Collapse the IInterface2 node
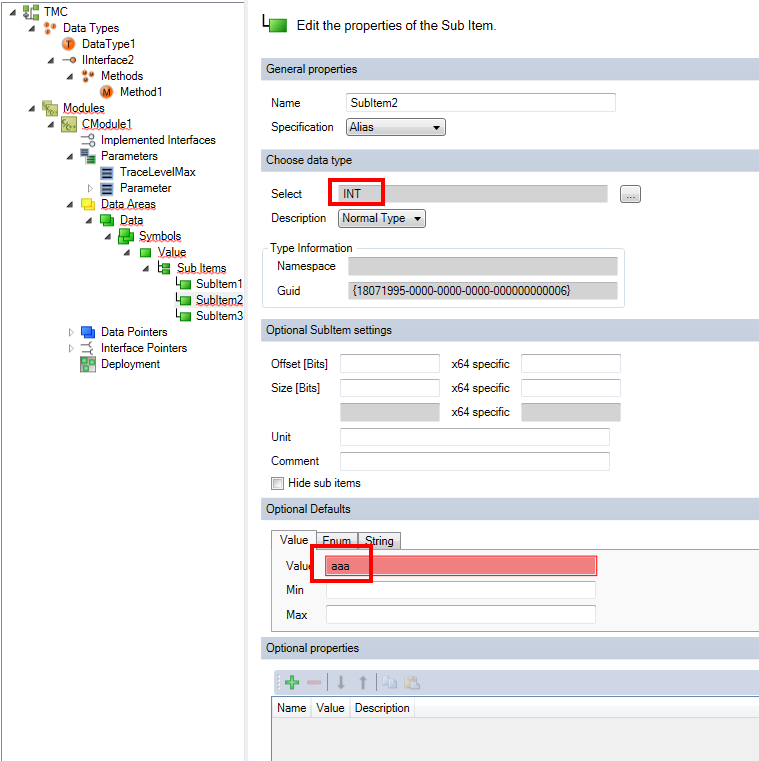The image size is (759, 761). (x=51, y=60)
